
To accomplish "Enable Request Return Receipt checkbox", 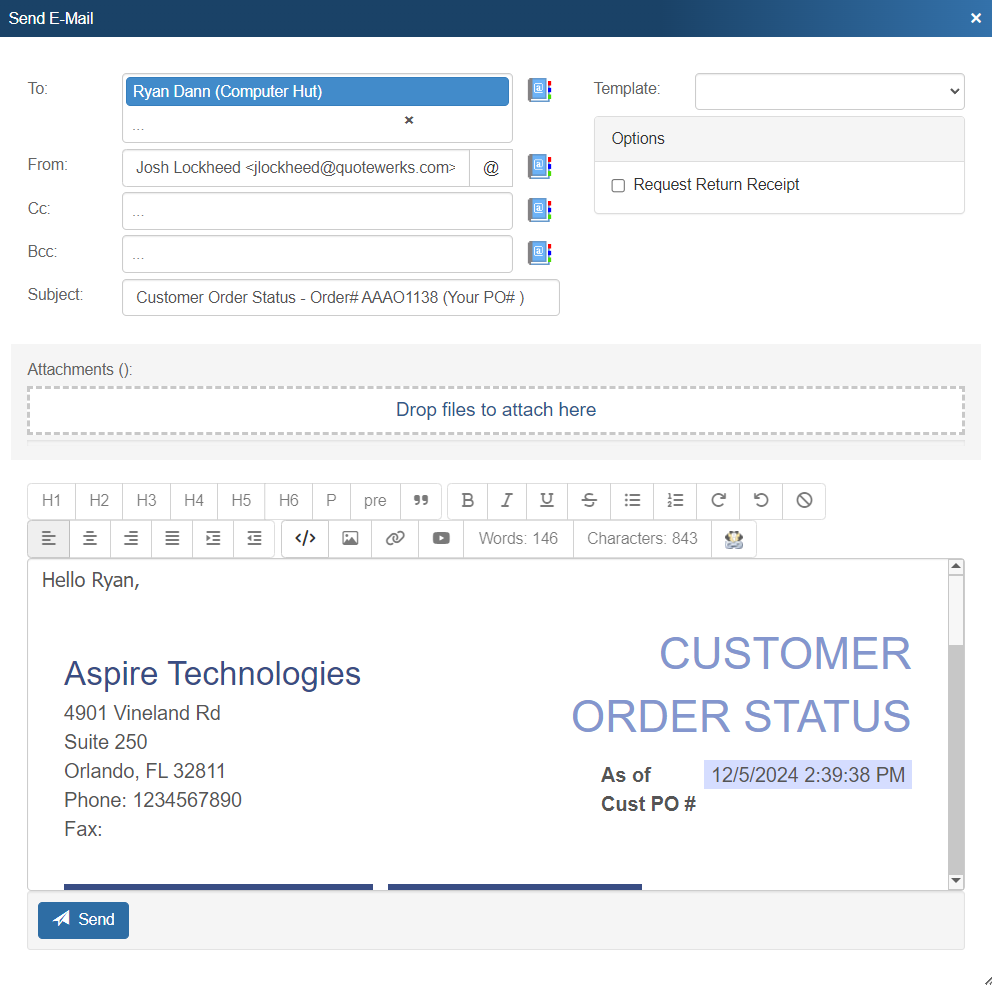I will [x=618, y=185].
